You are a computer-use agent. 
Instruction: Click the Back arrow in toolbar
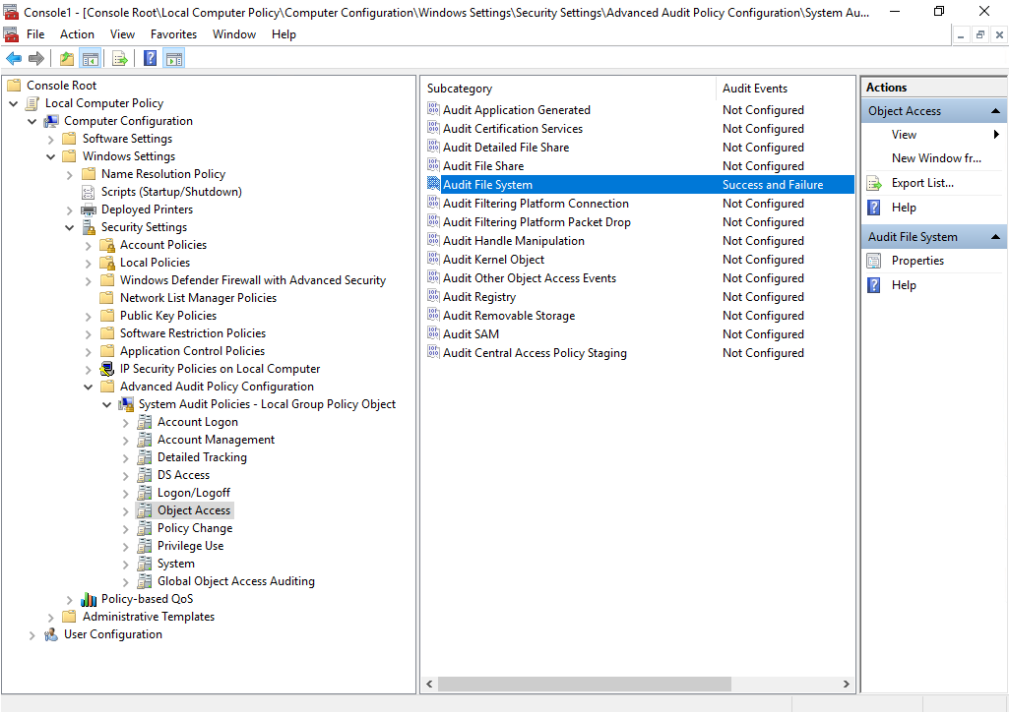pyautogui.click(x=13, y=59)
